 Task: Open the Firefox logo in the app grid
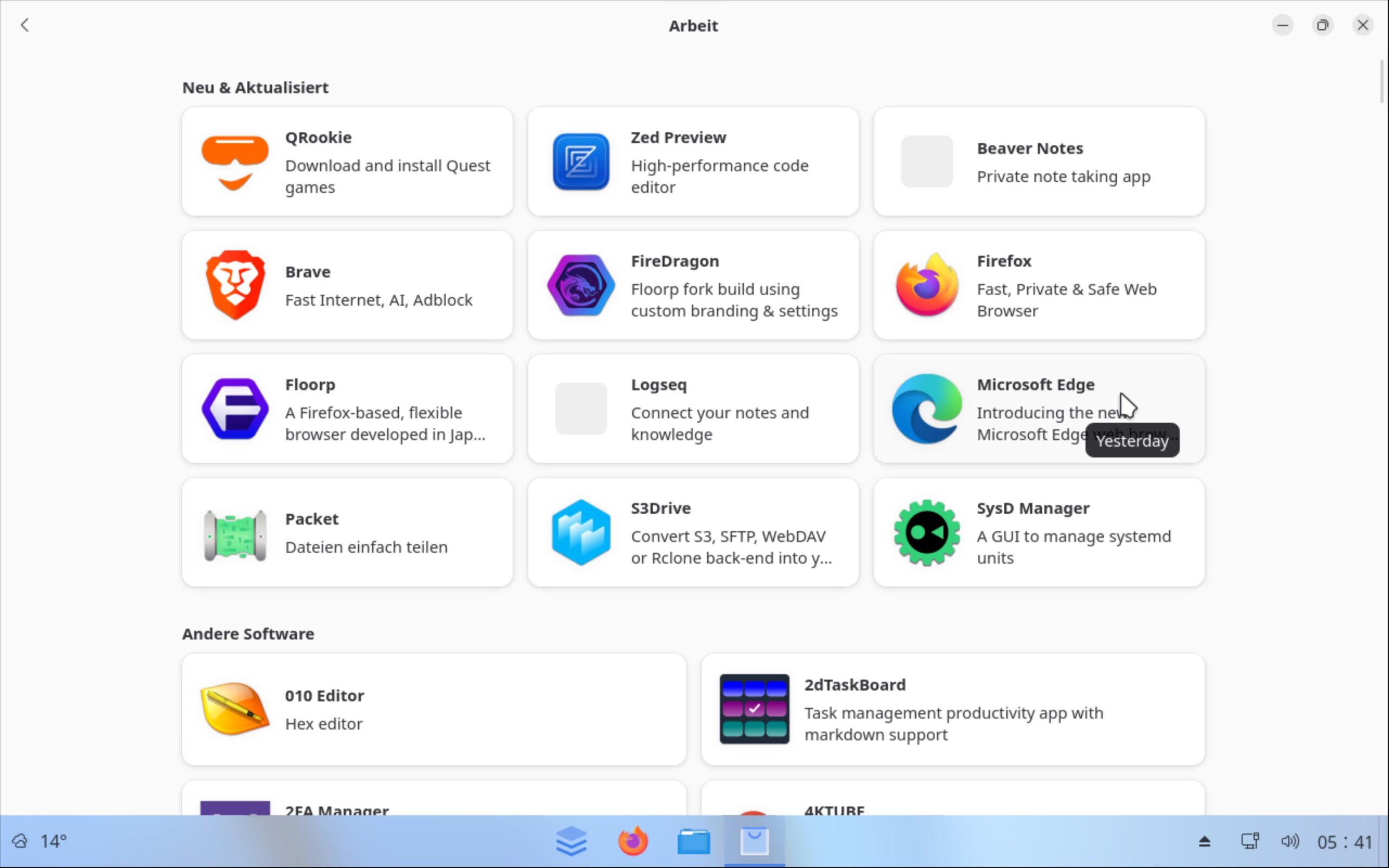926,285
